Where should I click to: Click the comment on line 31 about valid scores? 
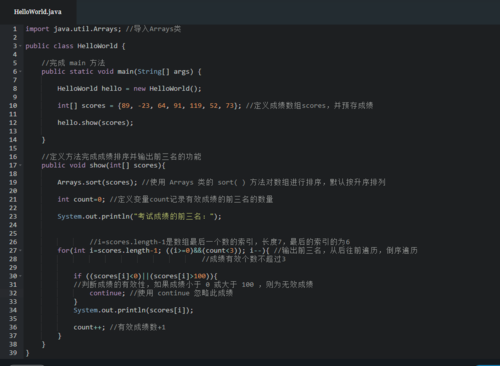193,285
